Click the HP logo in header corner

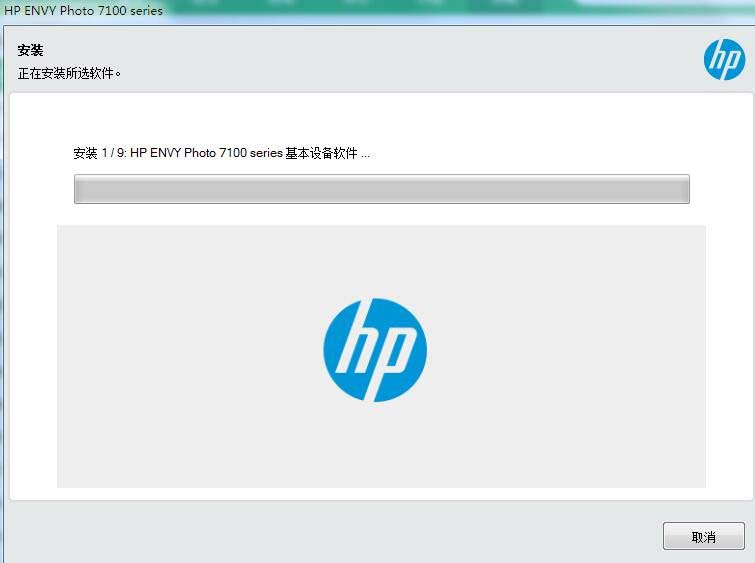tap(724, 59)
